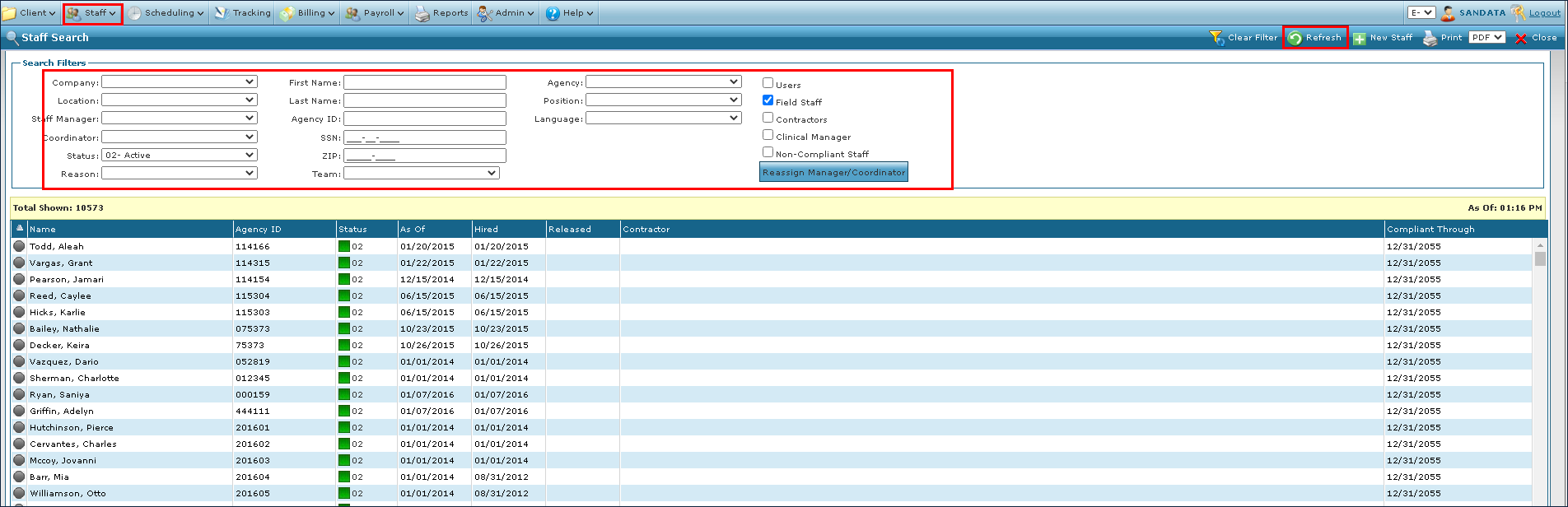Click the staff list vertical scrollbar thumb
Viewport: 1568px width, 507px height.
pos(1540,258)
